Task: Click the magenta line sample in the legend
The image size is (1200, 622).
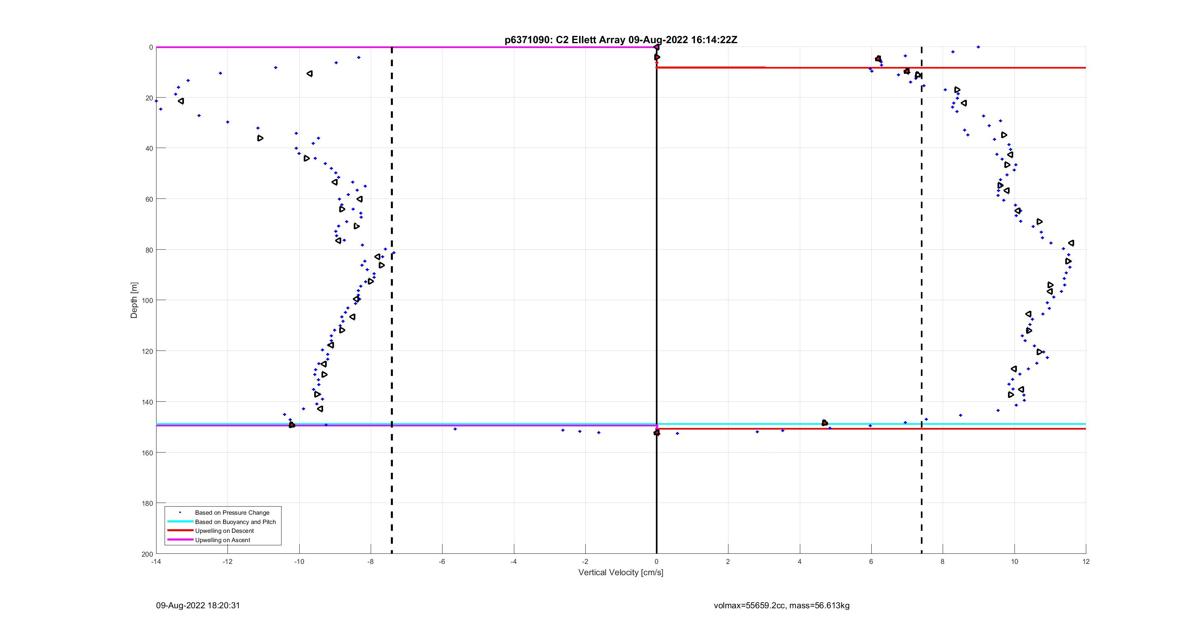Action: (179, 540)
